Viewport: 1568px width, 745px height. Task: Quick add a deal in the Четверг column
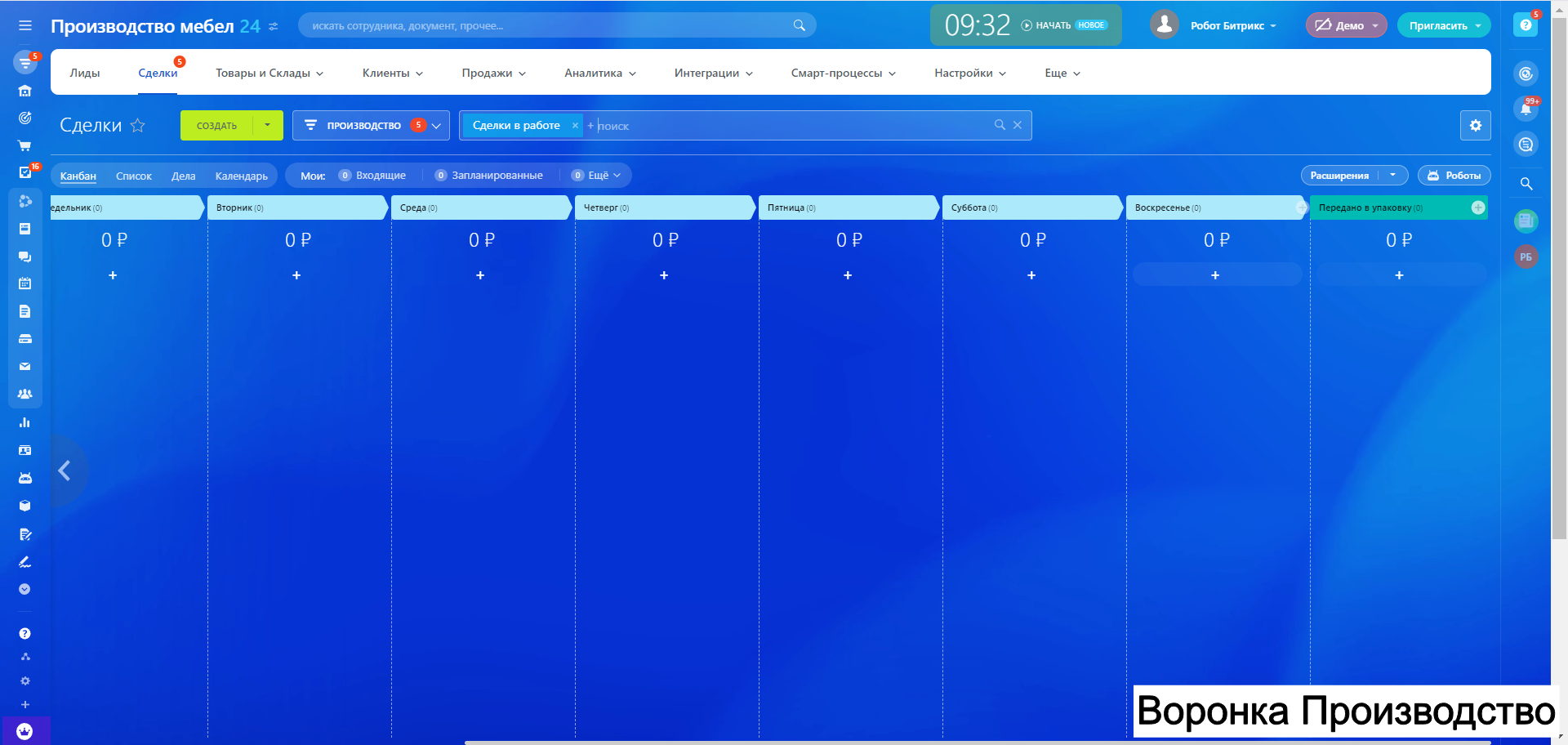(x=664, y=275)
